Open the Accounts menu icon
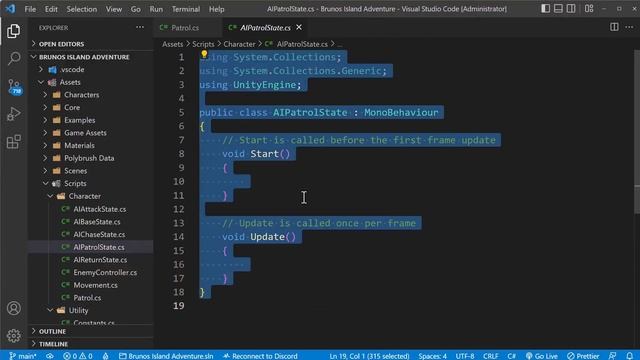The width and height of the screenshot is (640, 360). pyautogui.click(x=13, y=308)
